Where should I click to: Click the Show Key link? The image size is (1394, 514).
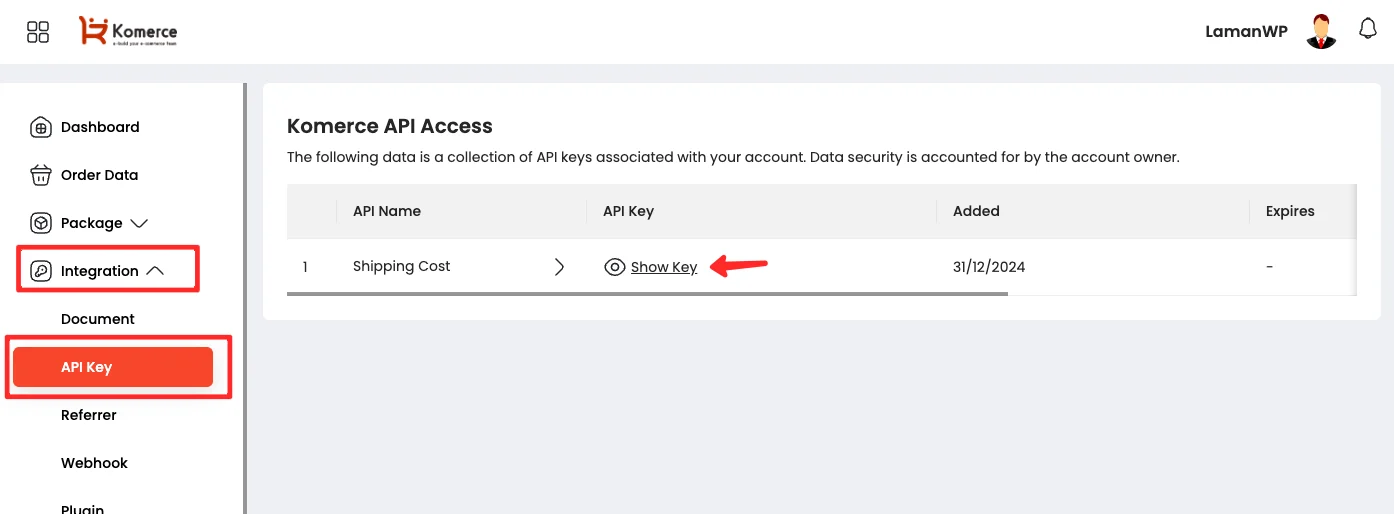tap(664, 267)
